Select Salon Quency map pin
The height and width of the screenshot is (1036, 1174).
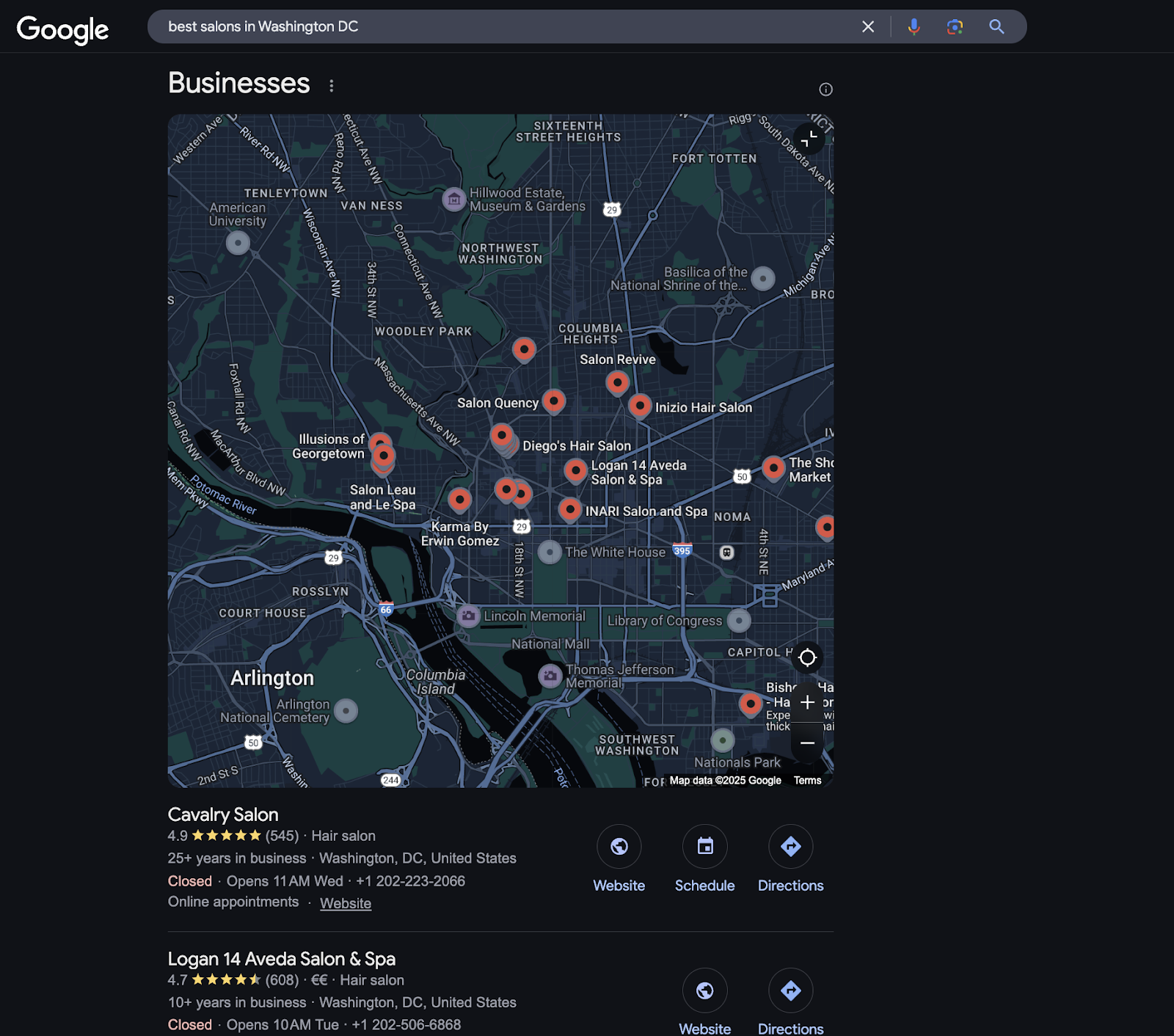coord(554,401)
